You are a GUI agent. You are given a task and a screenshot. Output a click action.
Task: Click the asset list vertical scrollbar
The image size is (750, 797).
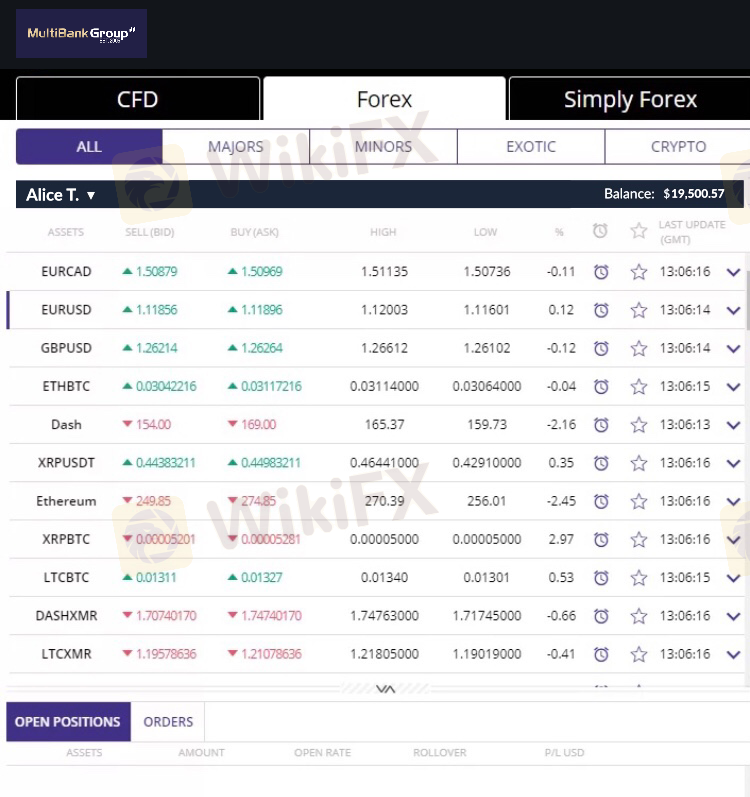747,300
